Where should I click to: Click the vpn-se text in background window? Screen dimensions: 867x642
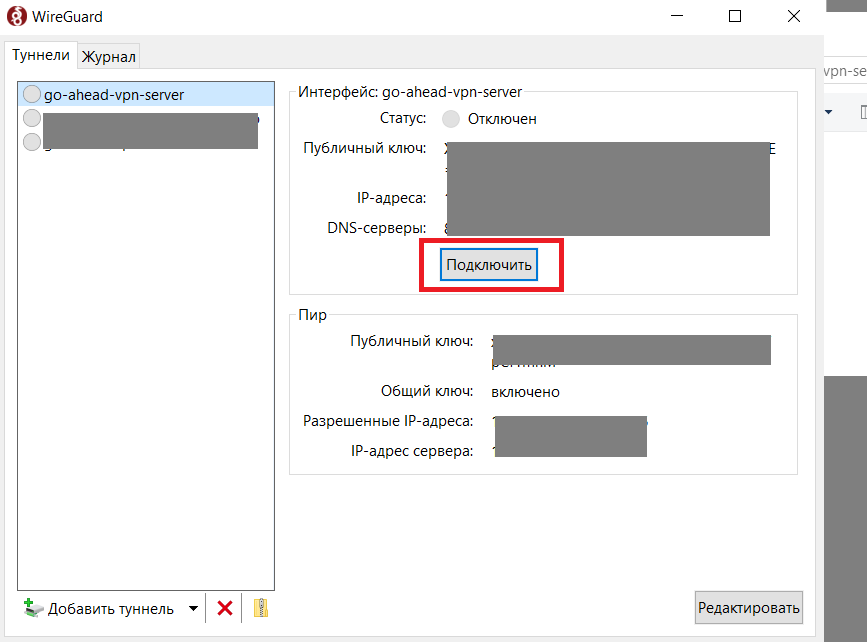click(844, 72)
